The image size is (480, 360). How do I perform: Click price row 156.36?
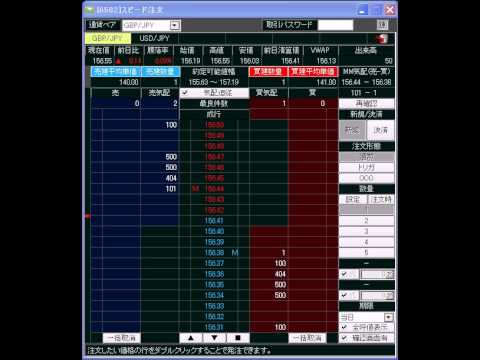click(x=214, y=274)
